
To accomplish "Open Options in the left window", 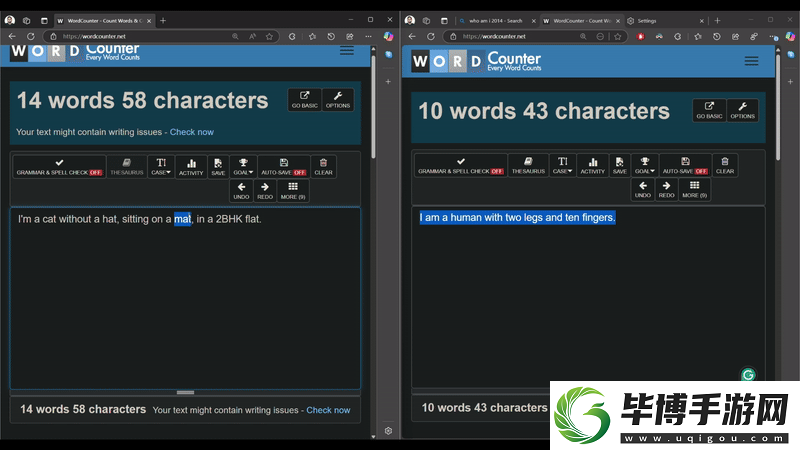I will tap(338, 99).
